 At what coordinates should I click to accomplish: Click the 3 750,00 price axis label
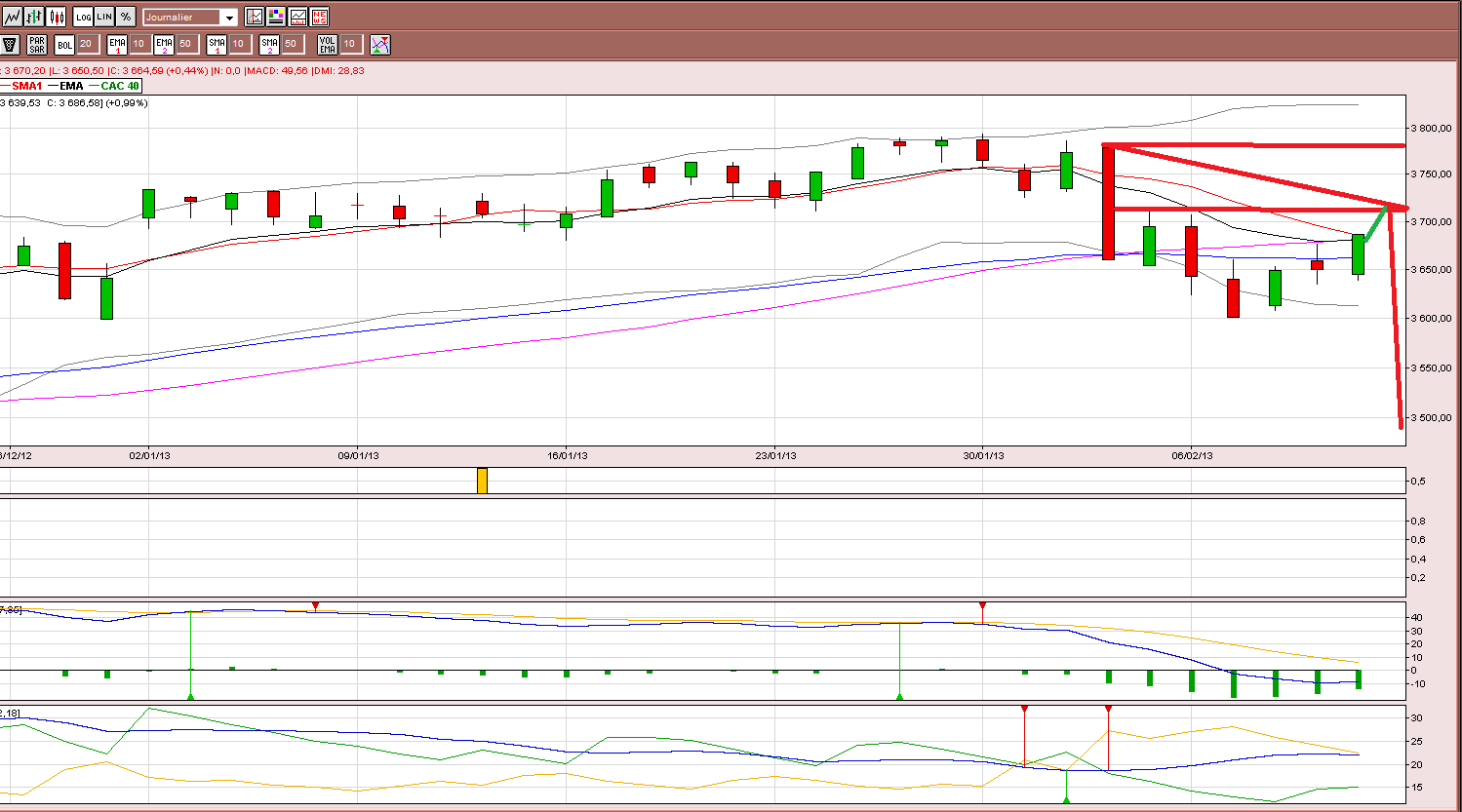tap(1431, 174)
